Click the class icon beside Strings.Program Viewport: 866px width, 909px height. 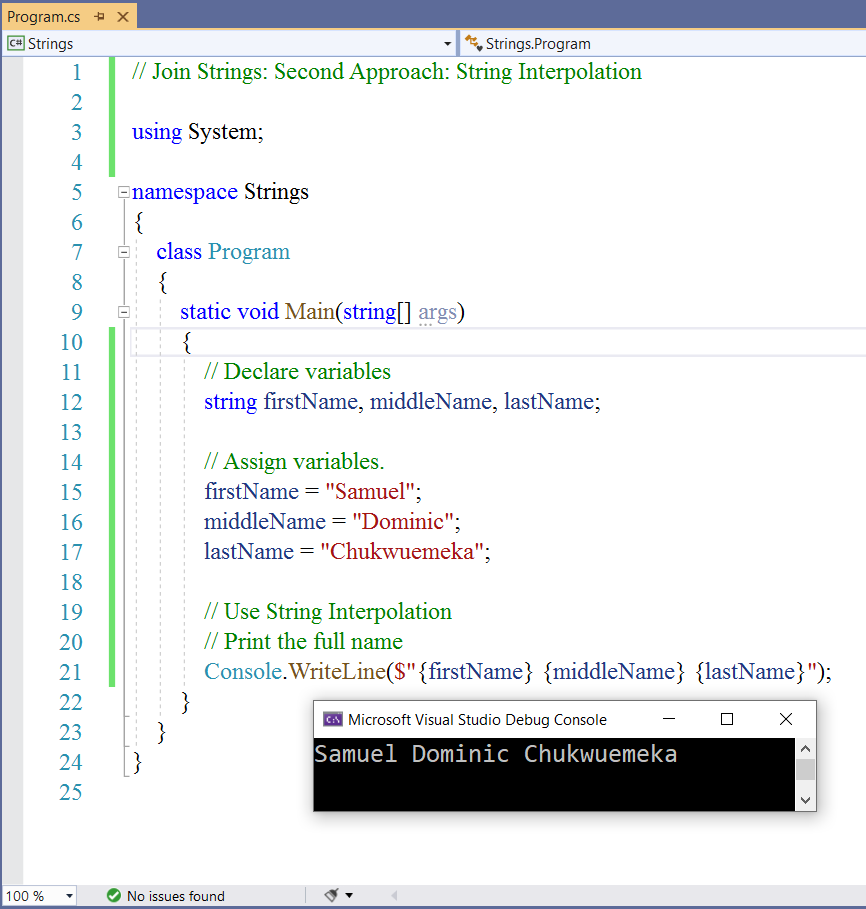(474, 43)
